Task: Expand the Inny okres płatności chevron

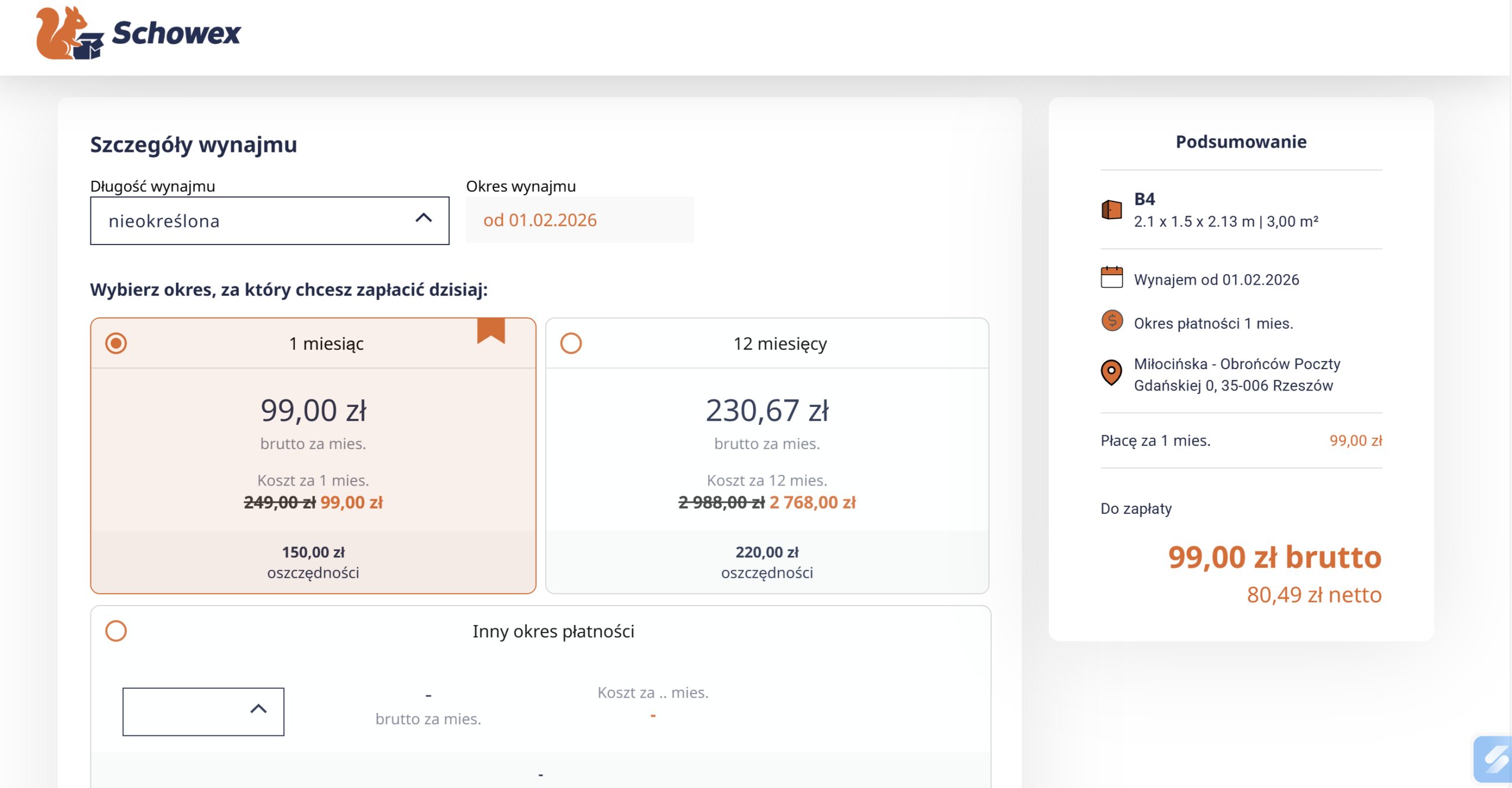Action: (258, 709)
